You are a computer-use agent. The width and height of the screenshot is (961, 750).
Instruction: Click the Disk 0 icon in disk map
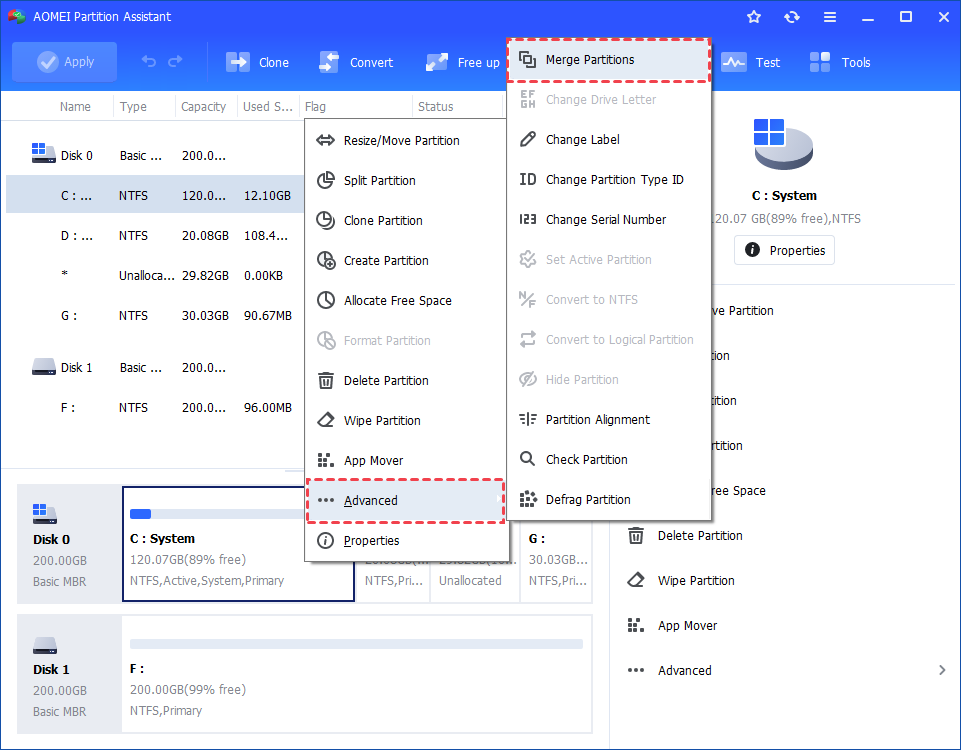coord(44,514)
